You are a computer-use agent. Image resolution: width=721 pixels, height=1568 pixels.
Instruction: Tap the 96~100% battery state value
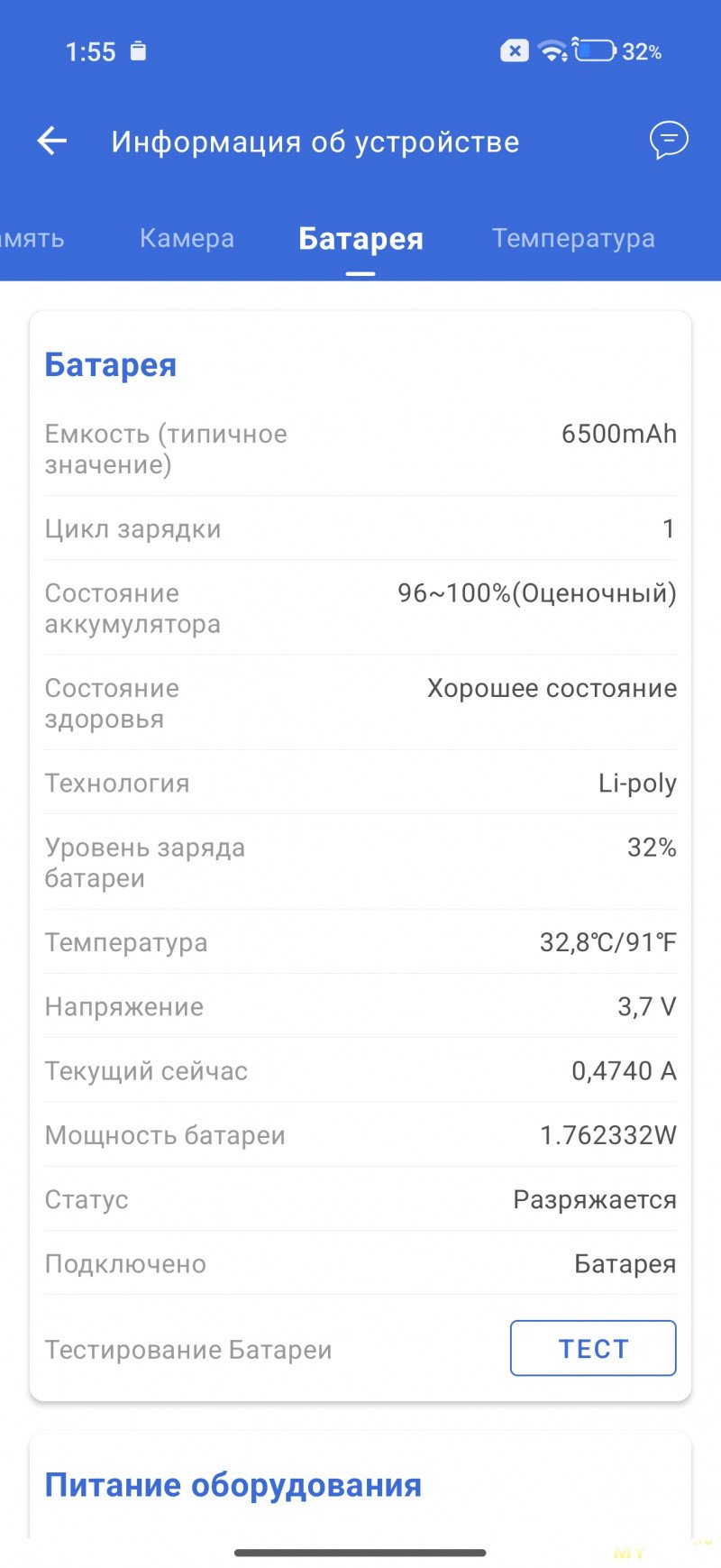[537, 593]
